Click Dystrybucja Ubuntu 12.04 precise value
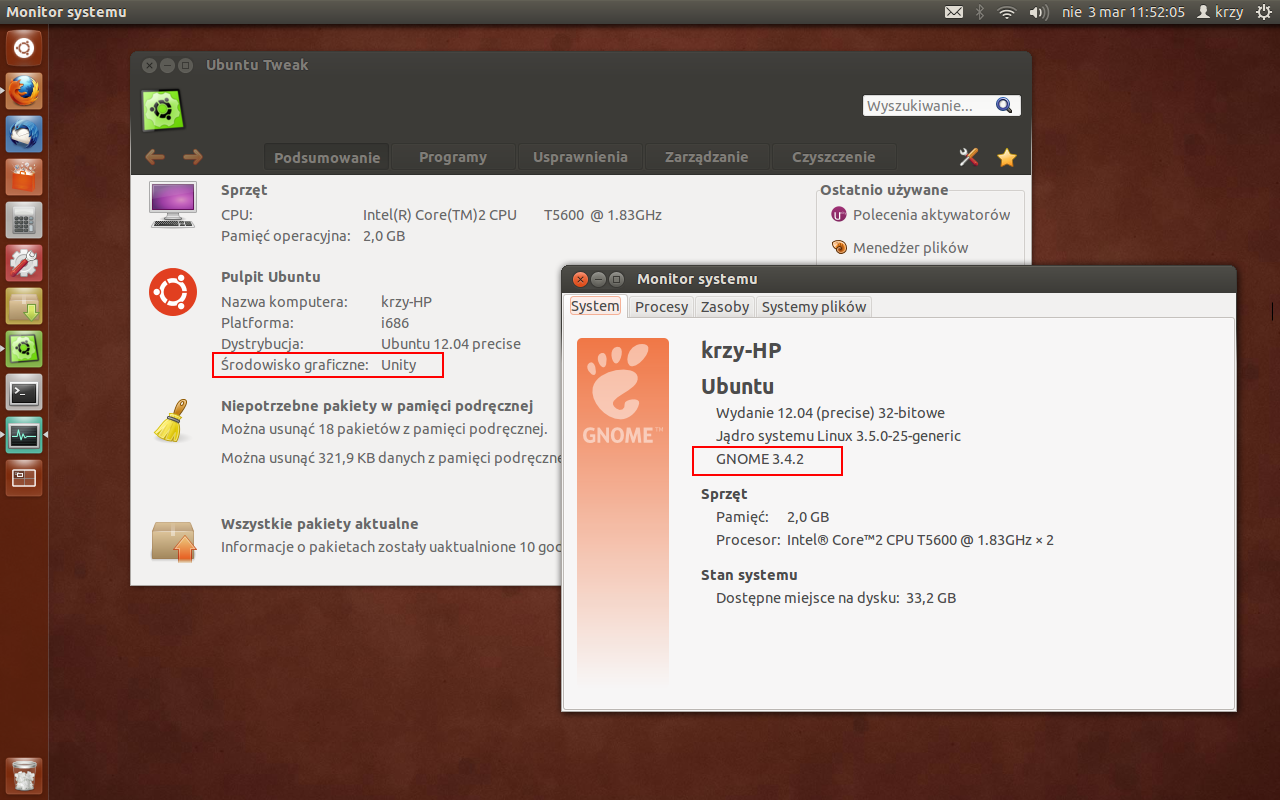This screenshot has height=800, width=1280. pyautogui.click(x=451, y=344)
